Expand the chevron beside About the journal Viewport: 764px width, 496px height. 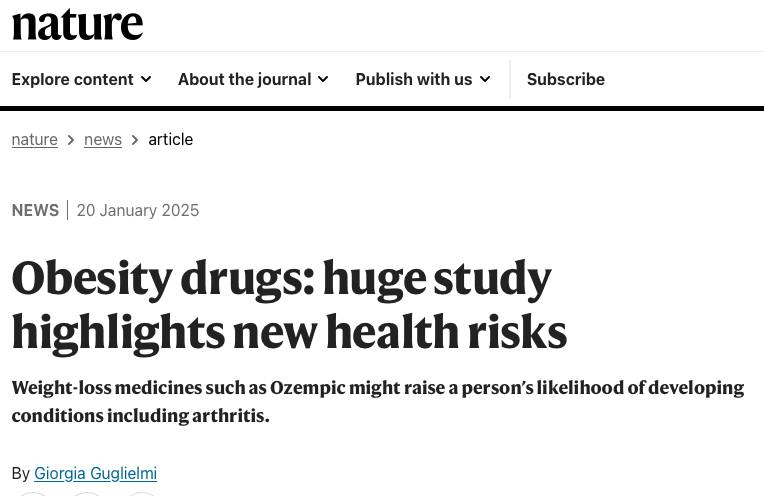(323, 79)
